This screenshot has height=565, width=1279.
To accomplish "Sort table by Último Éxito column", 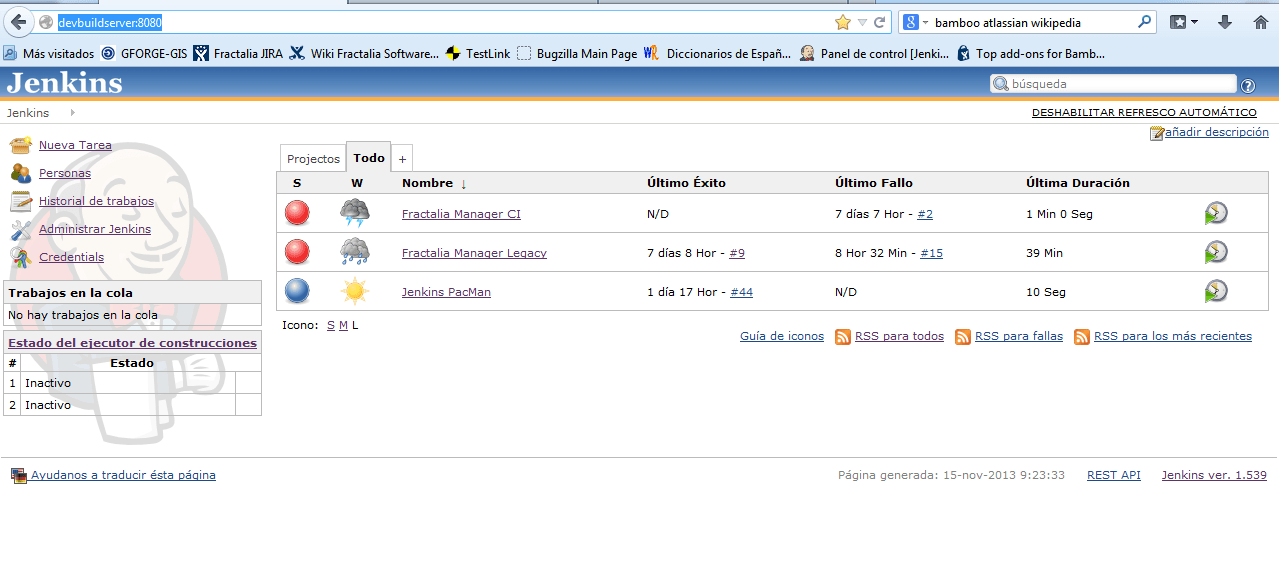I will click(x=686, y=183).
